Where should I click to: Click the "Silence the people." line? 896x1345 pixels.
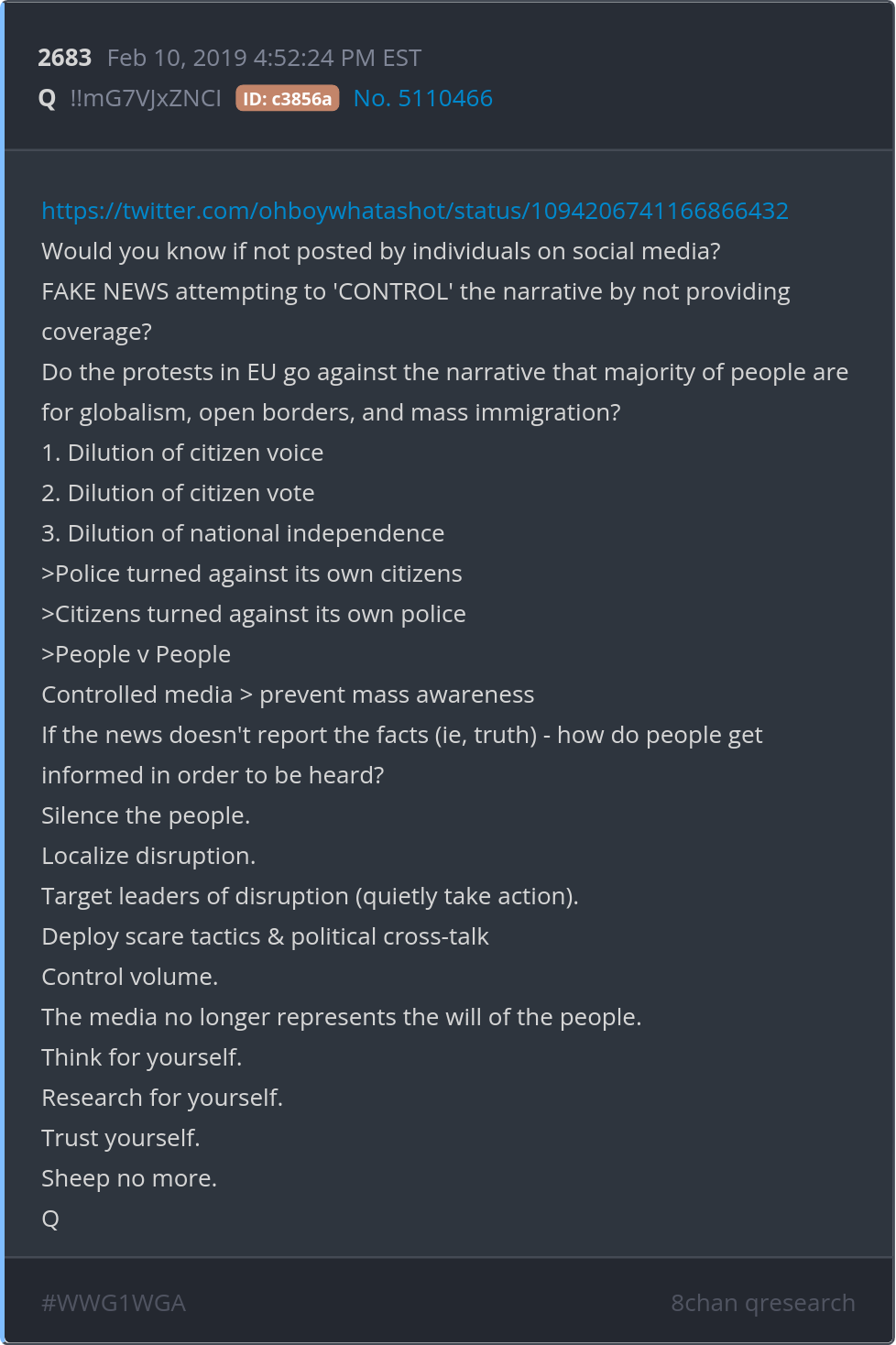[146, 815]
